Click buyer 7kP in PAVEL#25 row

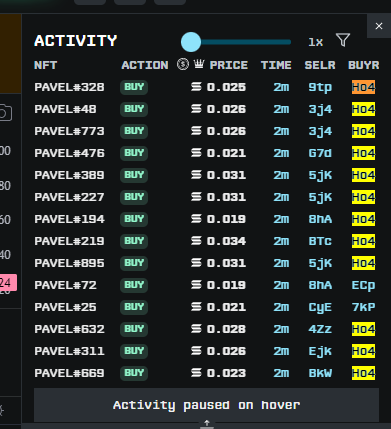pos(363,307)
